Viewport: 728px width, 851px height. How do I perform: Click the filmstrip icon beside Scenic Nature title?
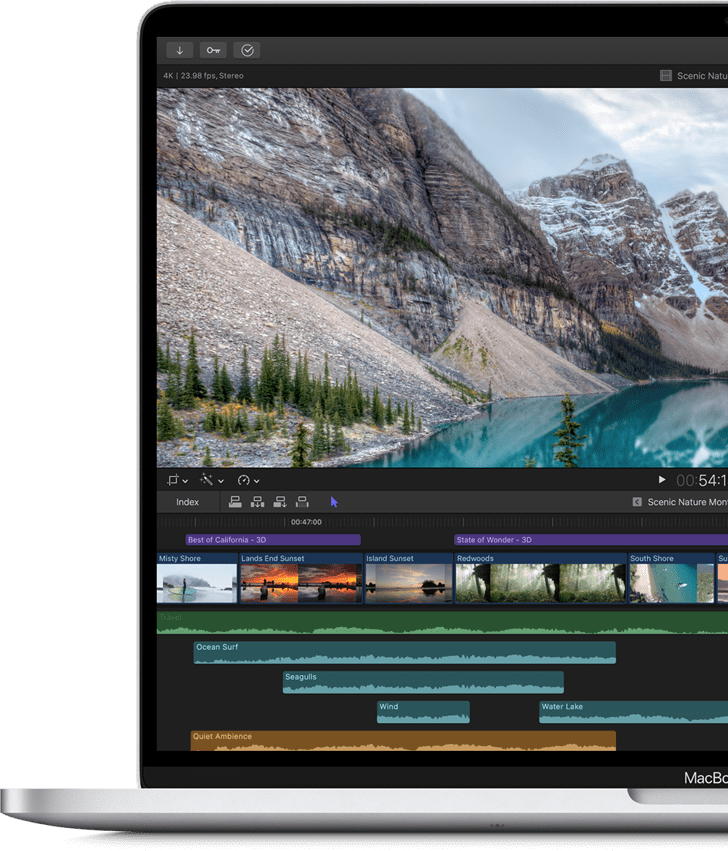click(x=666, y=76)
